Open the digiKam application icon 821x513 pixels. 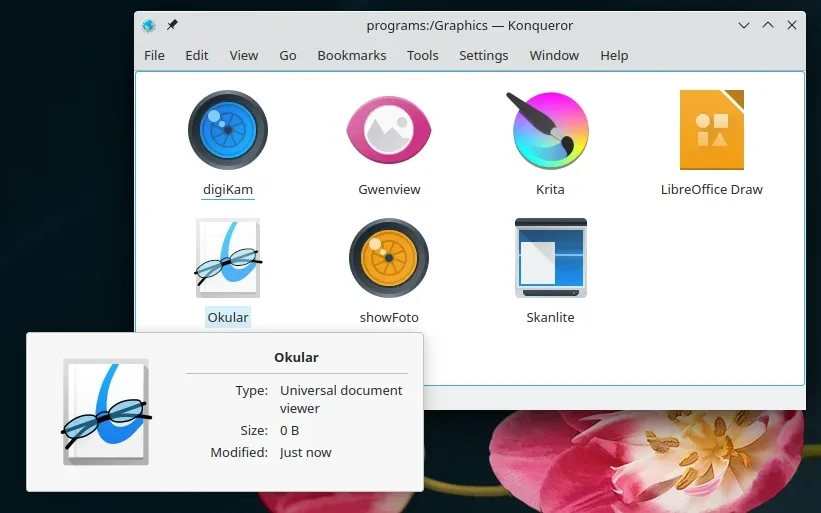point(227,130)
